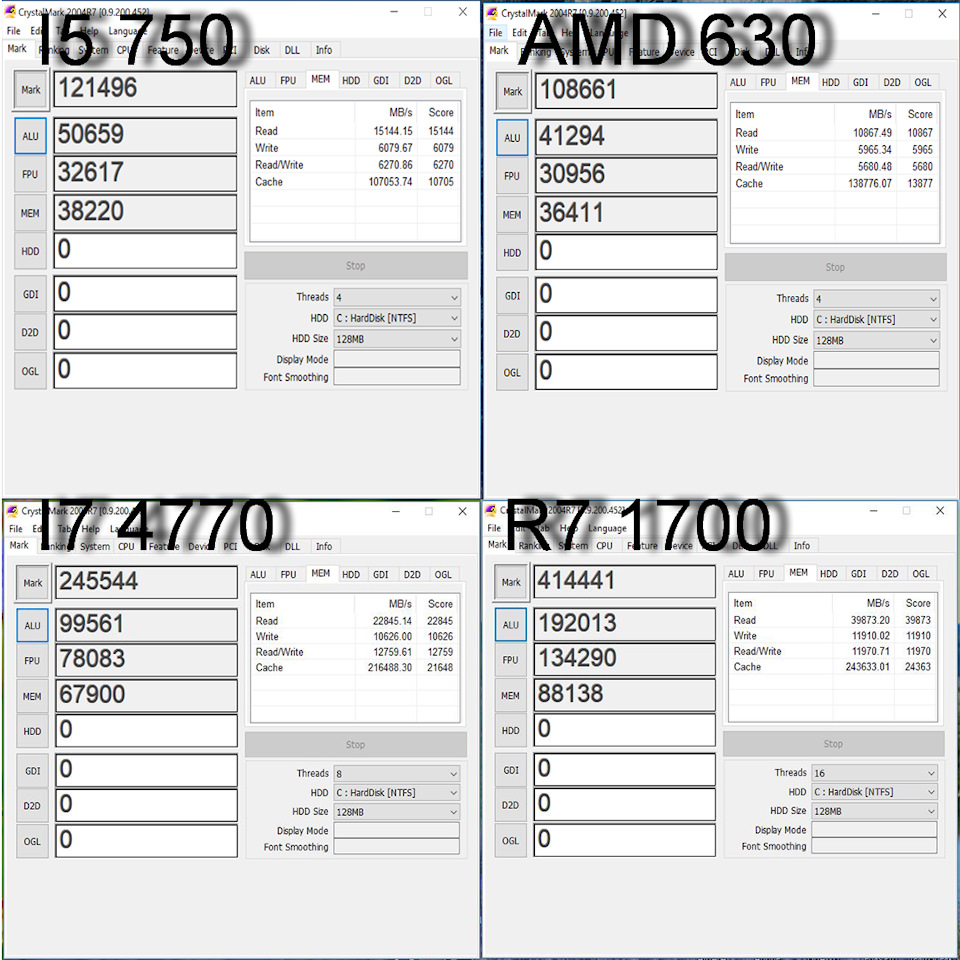Click Read/Write value 11970.71 in R7 1700 table
Screen dimensions: 960x960
click(x=870, y=651)
